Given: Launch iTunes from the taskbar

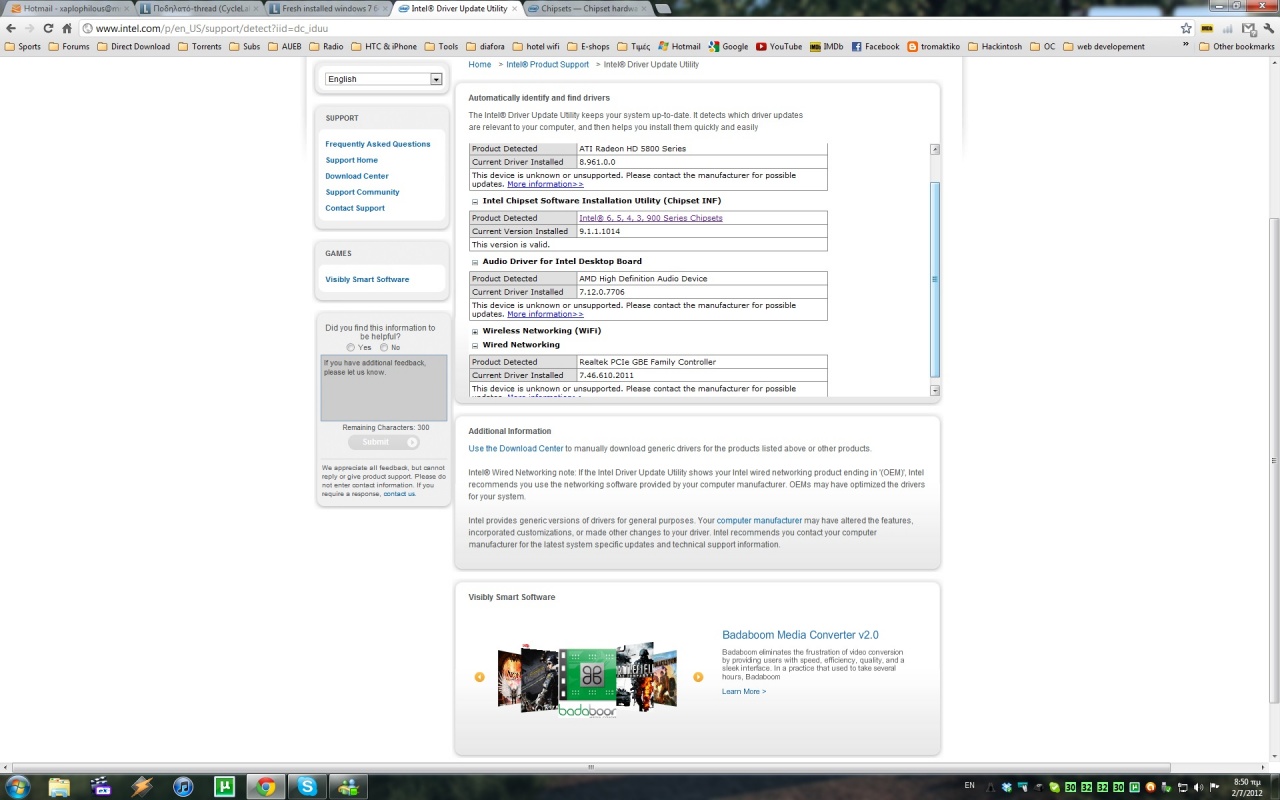Looking at the screenshot, I should coord(183,786).
